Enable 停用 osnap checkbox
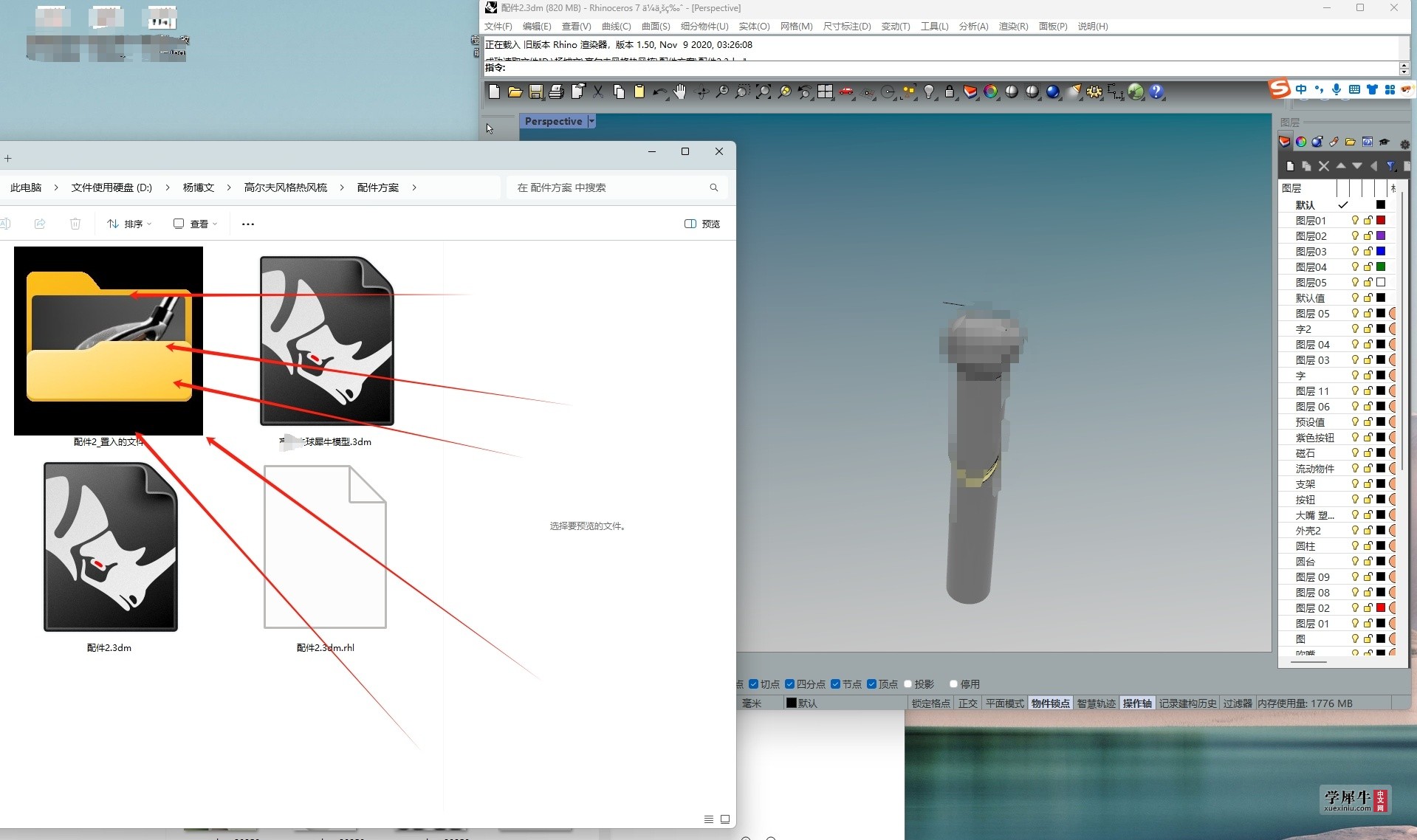 [x=954, y=684]
